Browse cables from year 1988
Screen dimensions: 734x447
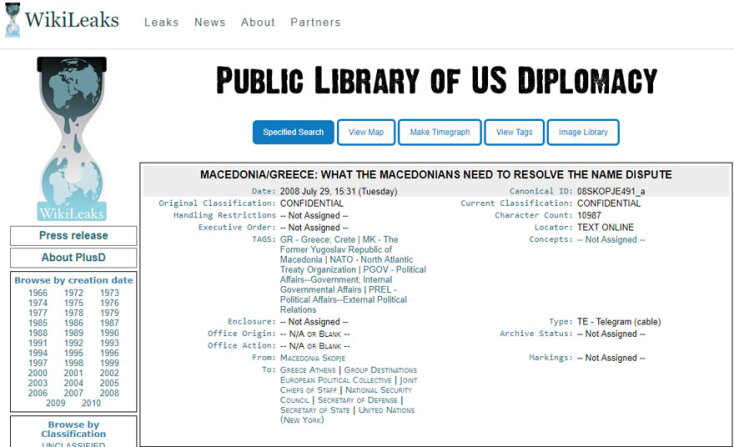38,333
